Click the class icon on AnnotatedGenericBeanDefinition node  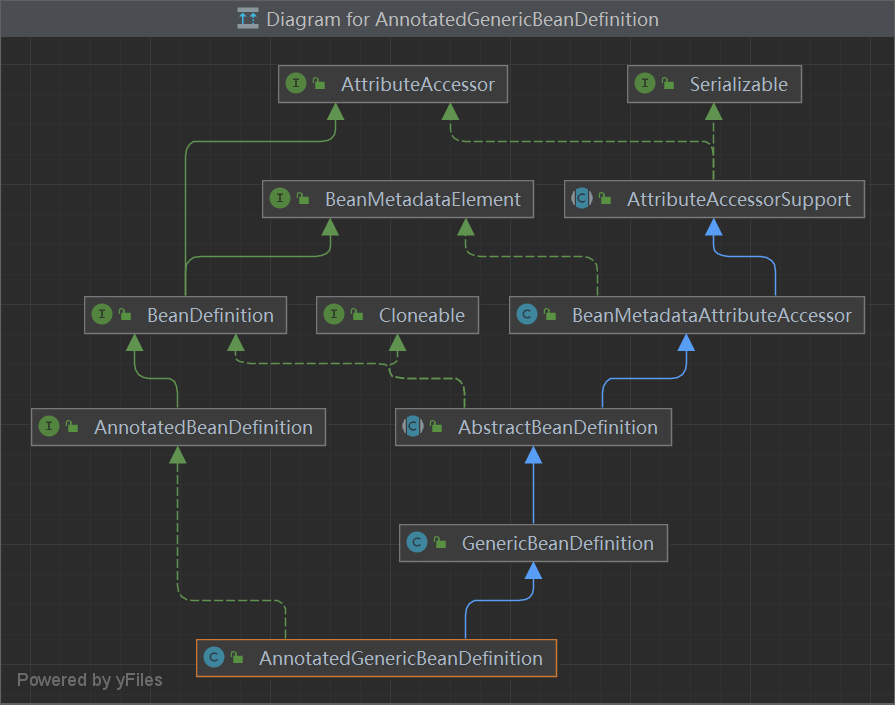click(x=213, y=657)
